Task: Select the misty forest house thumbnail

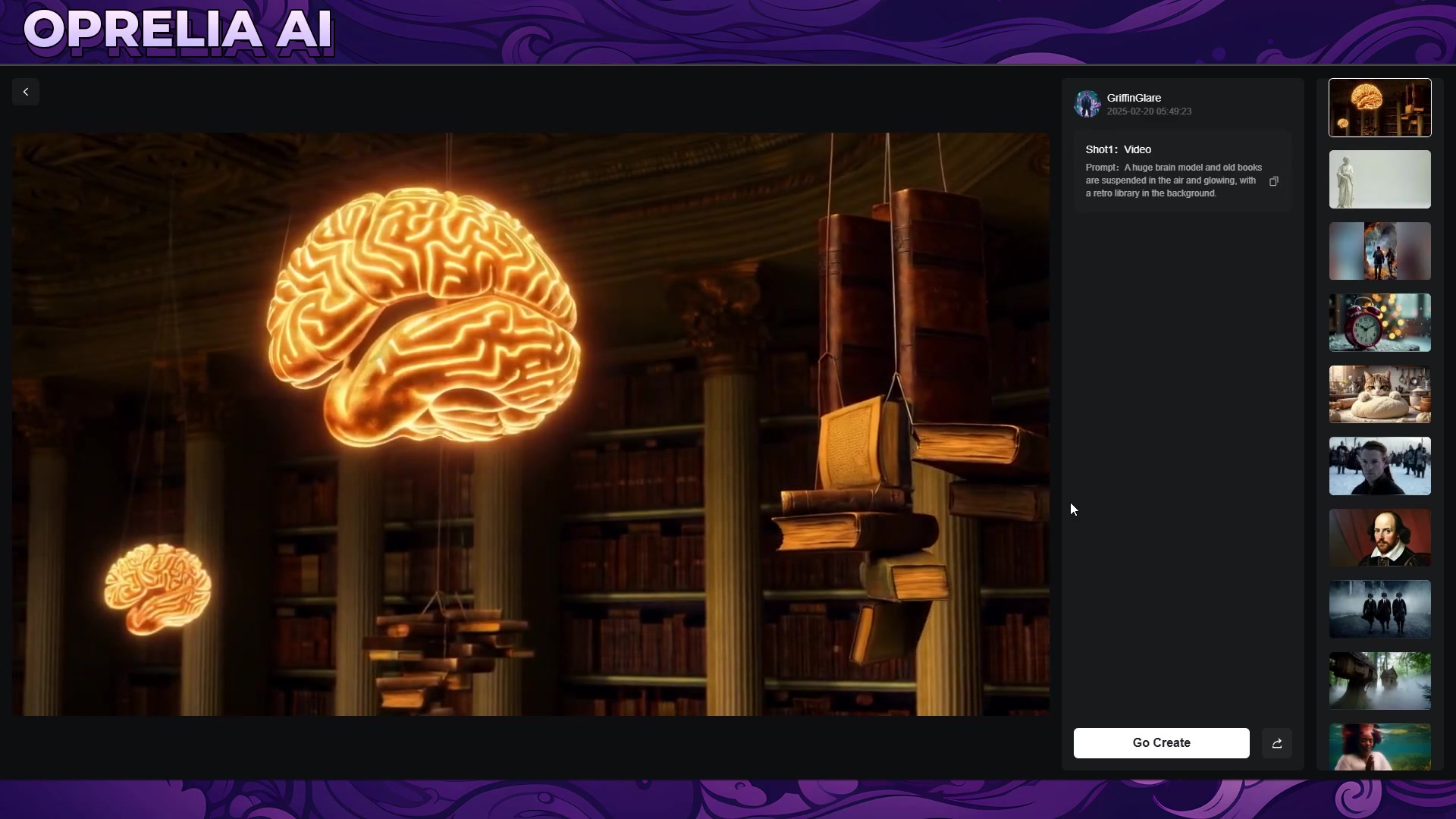Action: (x=1380, y=681)
